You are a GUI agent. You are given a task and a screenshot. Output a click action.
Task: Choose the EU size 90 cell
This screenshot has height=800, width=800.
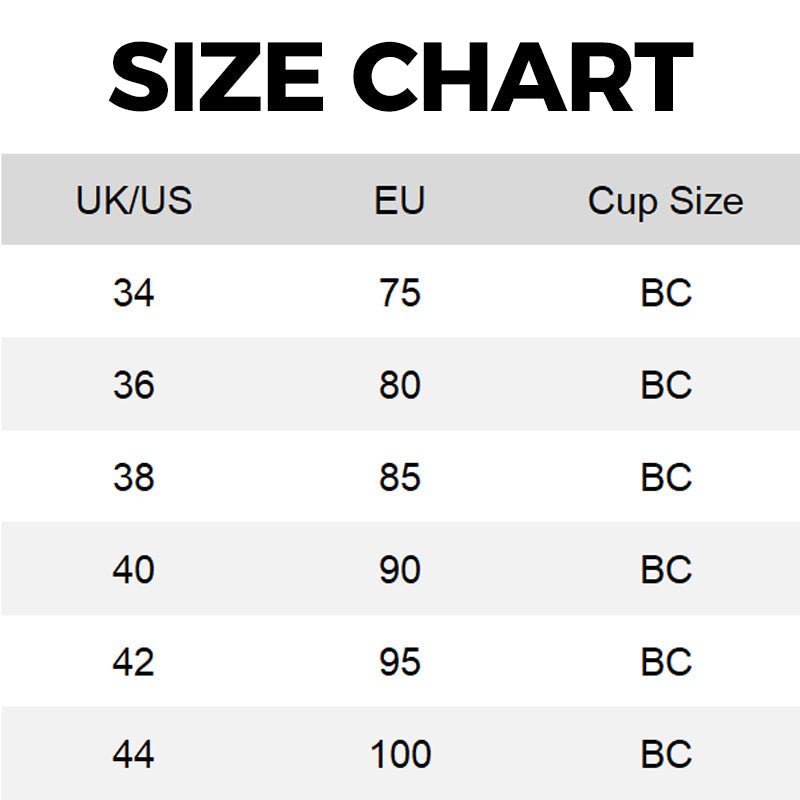[400, 569]
